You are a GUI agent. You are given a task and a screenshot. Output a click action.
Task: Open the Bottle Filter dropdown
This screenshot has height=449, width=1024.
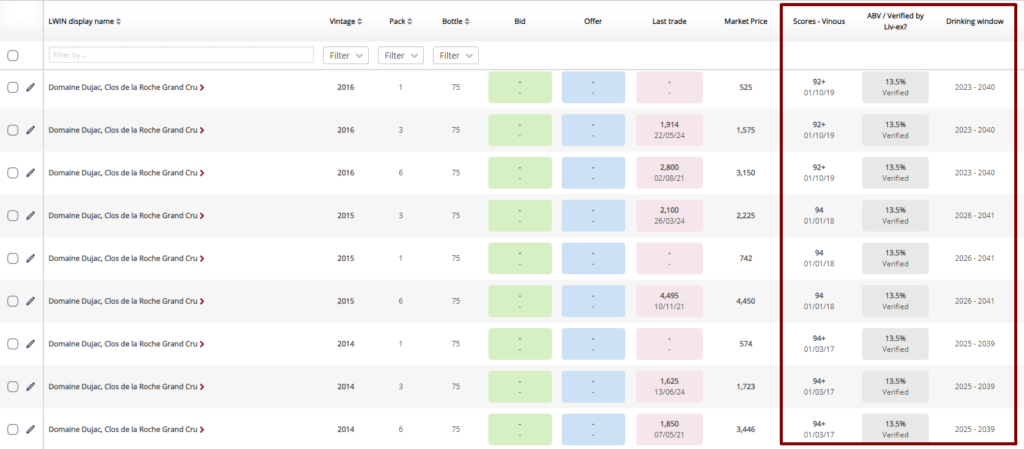coord(456,55)
